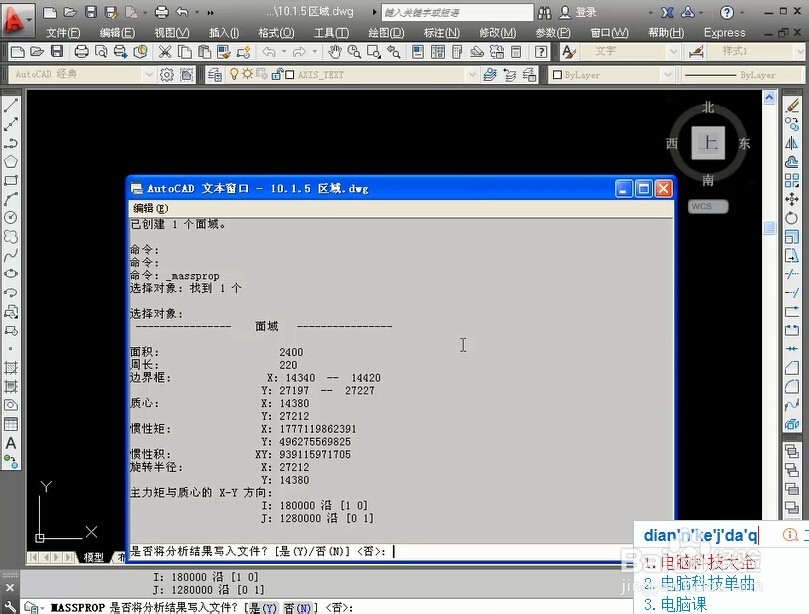Select the Chamfer modify tool
This screenshot has width=809, height=614.
[x=792, y=367]
